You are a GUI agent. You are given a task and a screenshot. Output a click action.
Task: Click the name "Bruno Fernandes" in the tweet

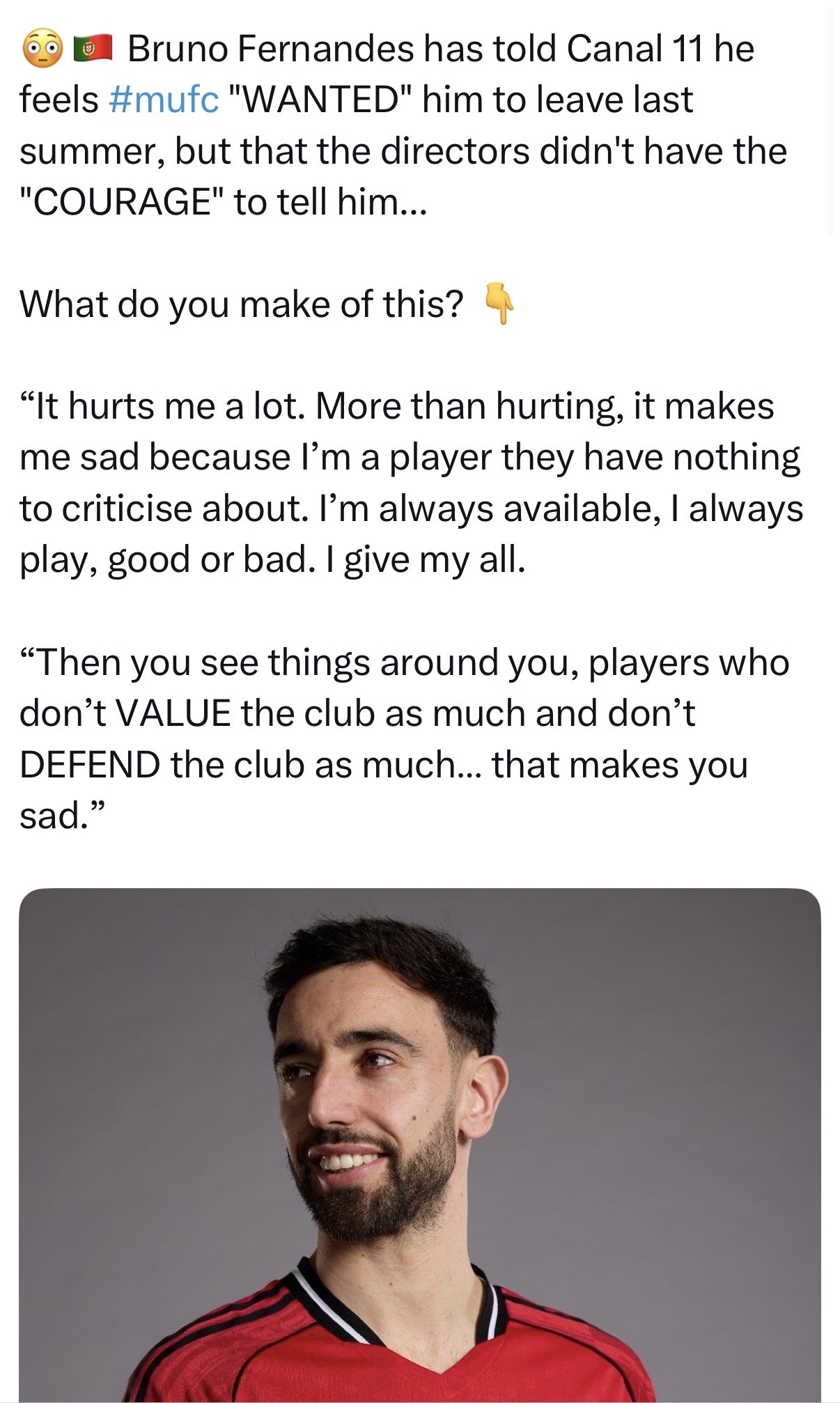pos(272,49)
